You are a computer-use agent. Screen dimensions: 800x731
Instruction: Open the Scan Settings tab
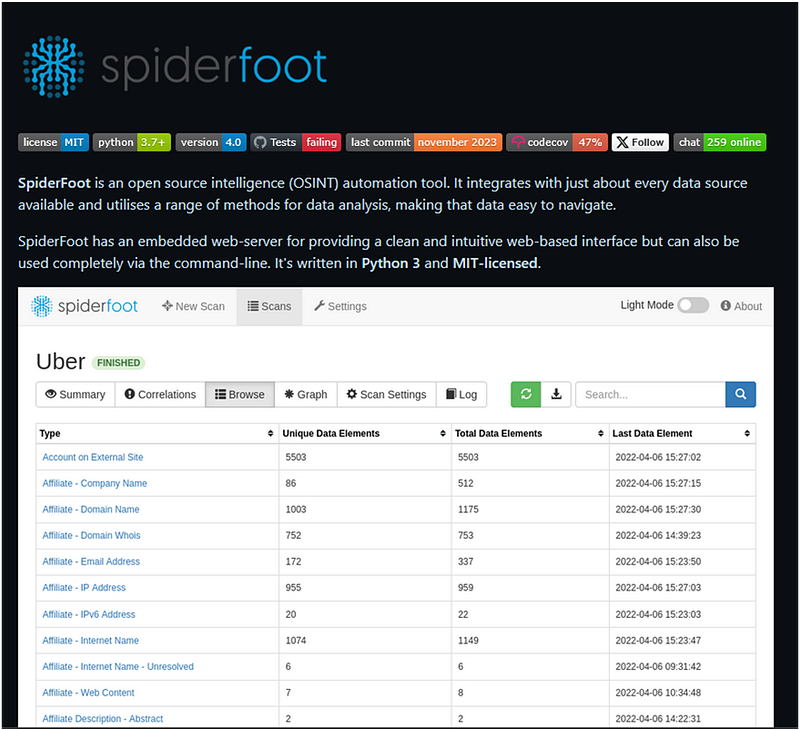[386, 394]
